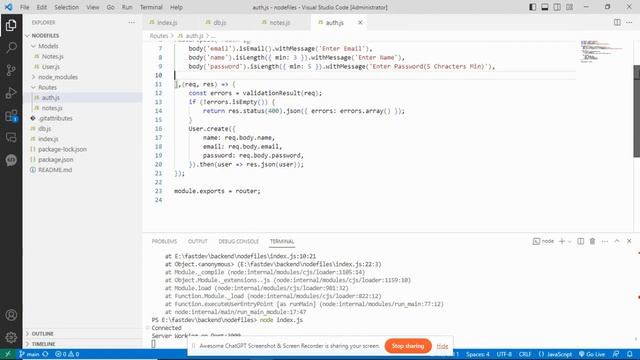Viewport: 640px width, 360px height.
Task: Click Routes breadcrumb in editor
Action: [x=159, y=36]
